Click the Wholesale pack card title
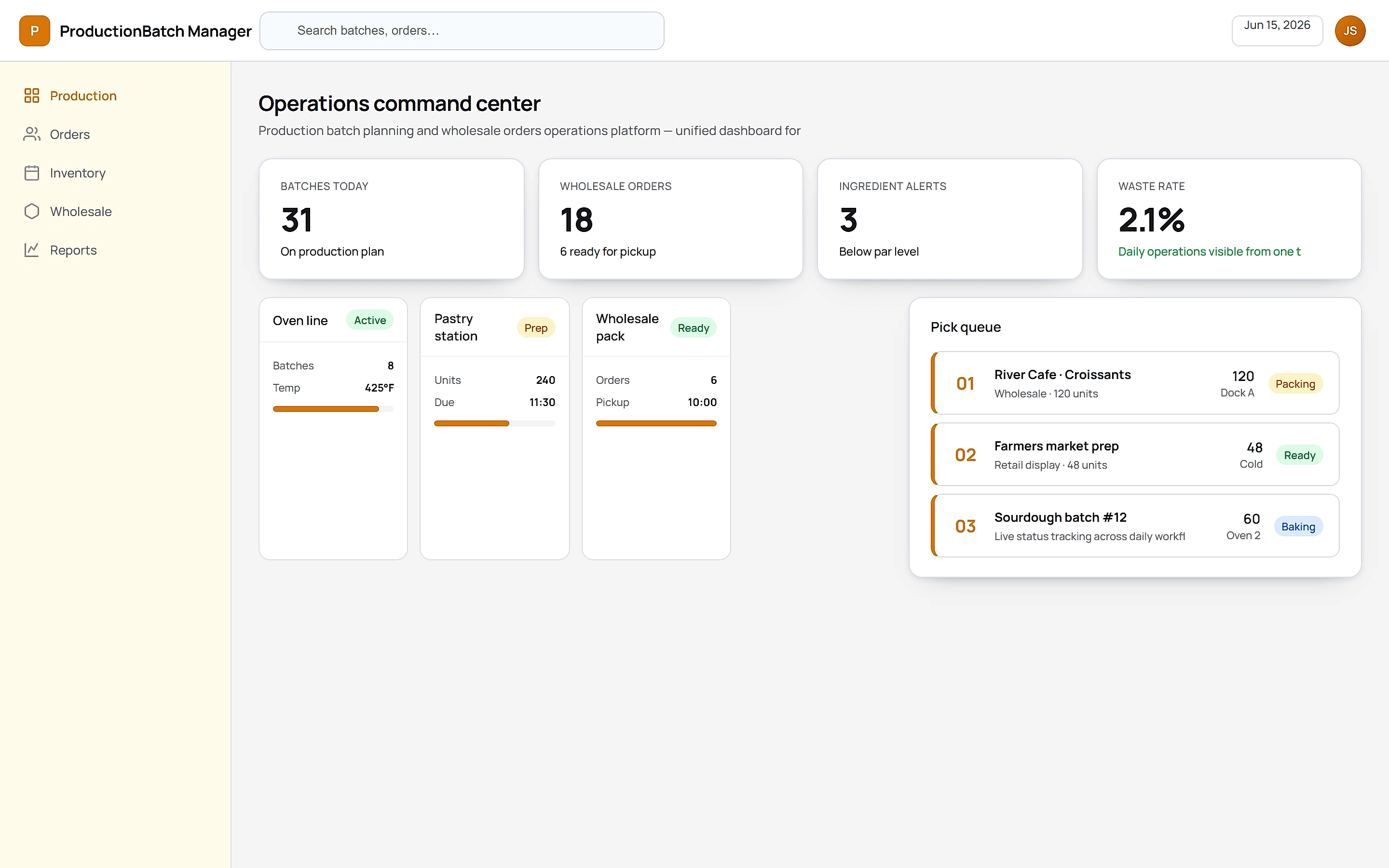 tap(627, 327)
